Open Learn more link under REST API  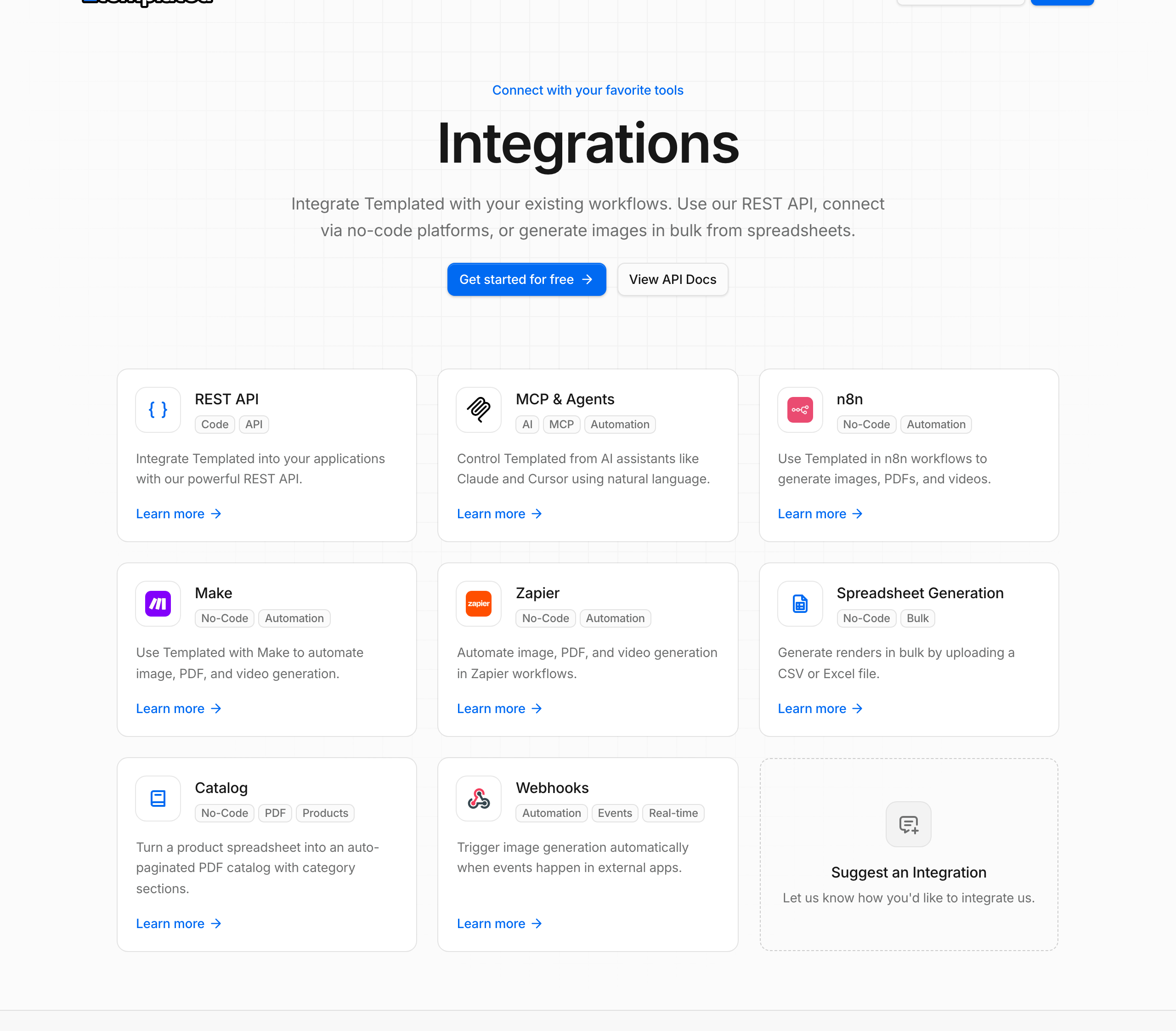[x=178, y=514]
